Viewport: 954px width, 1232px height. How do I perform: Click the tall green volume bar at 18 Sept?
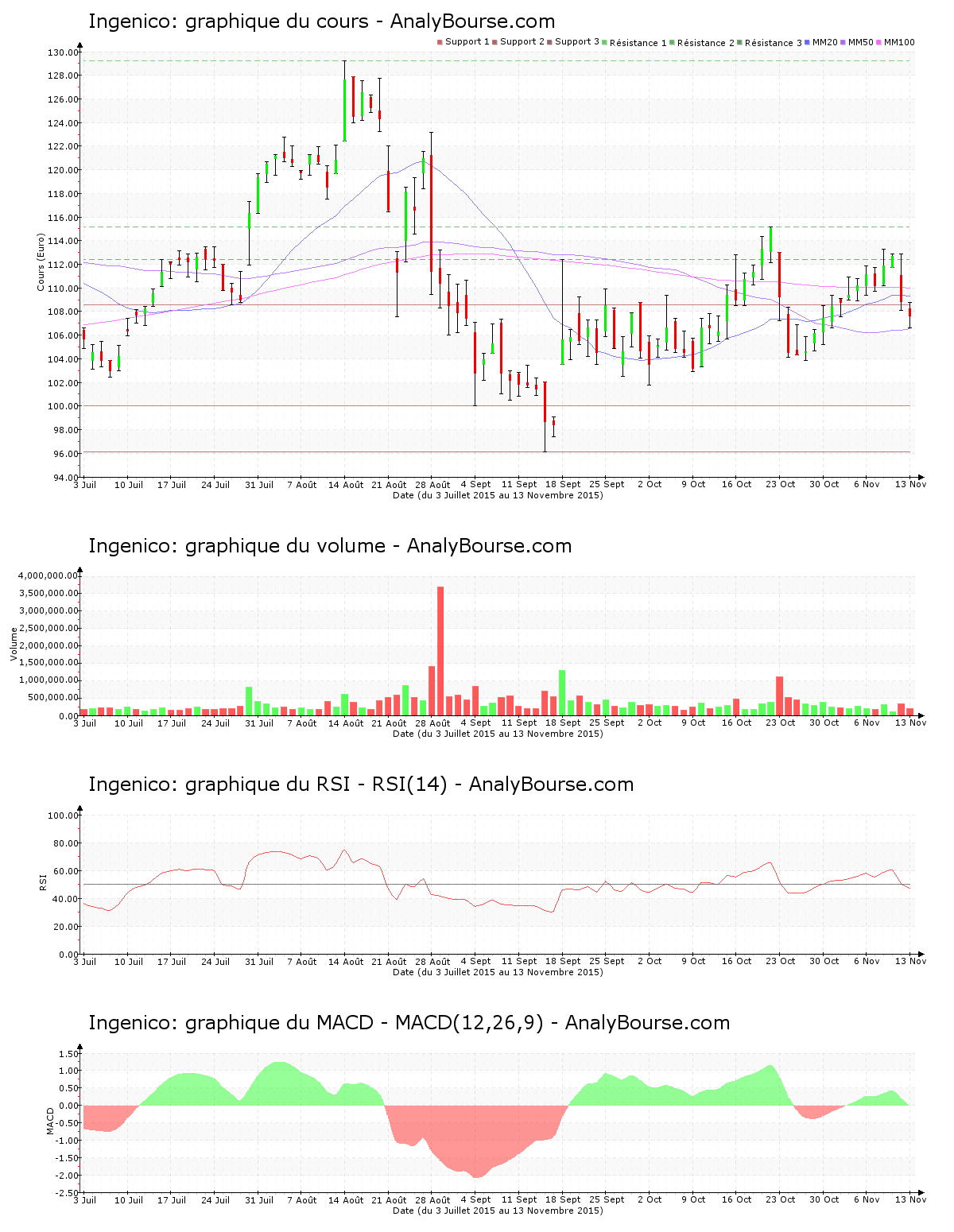pyautogui.click(x=562, y=693)
